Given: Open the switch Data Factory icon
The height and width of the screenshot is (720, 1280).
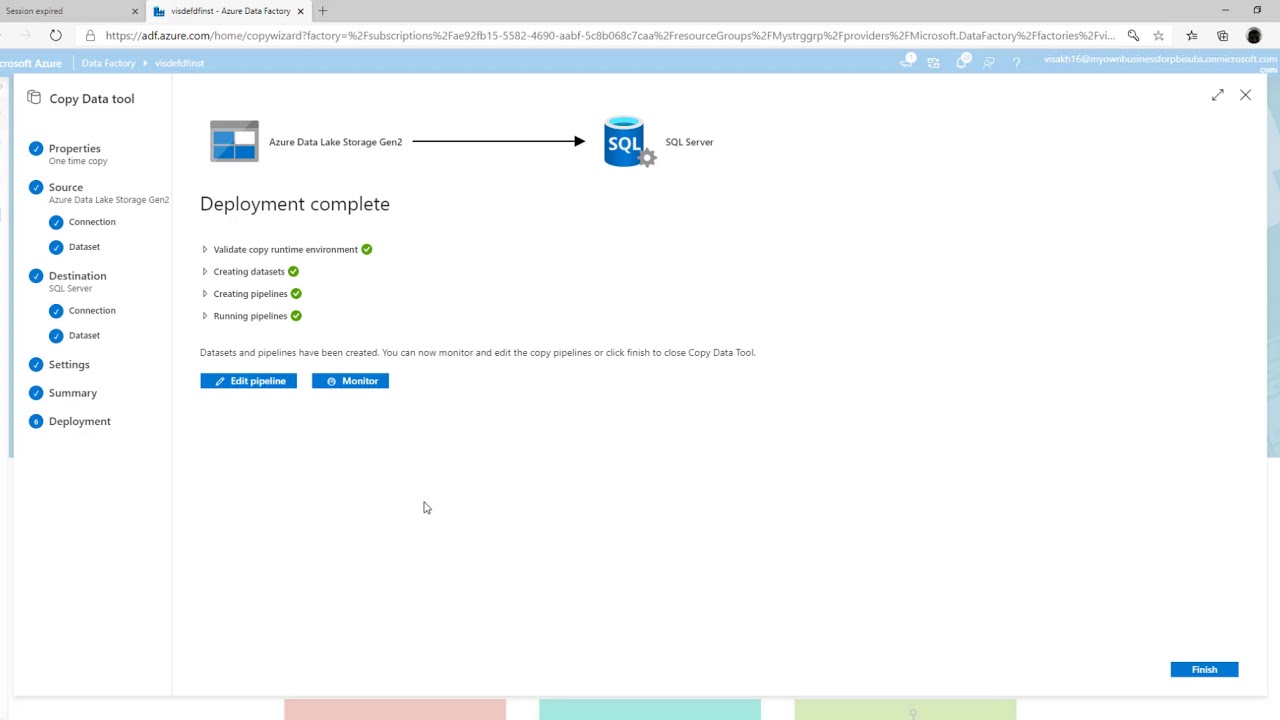Looking at the screenshot, I should click(x=933, y=63).
